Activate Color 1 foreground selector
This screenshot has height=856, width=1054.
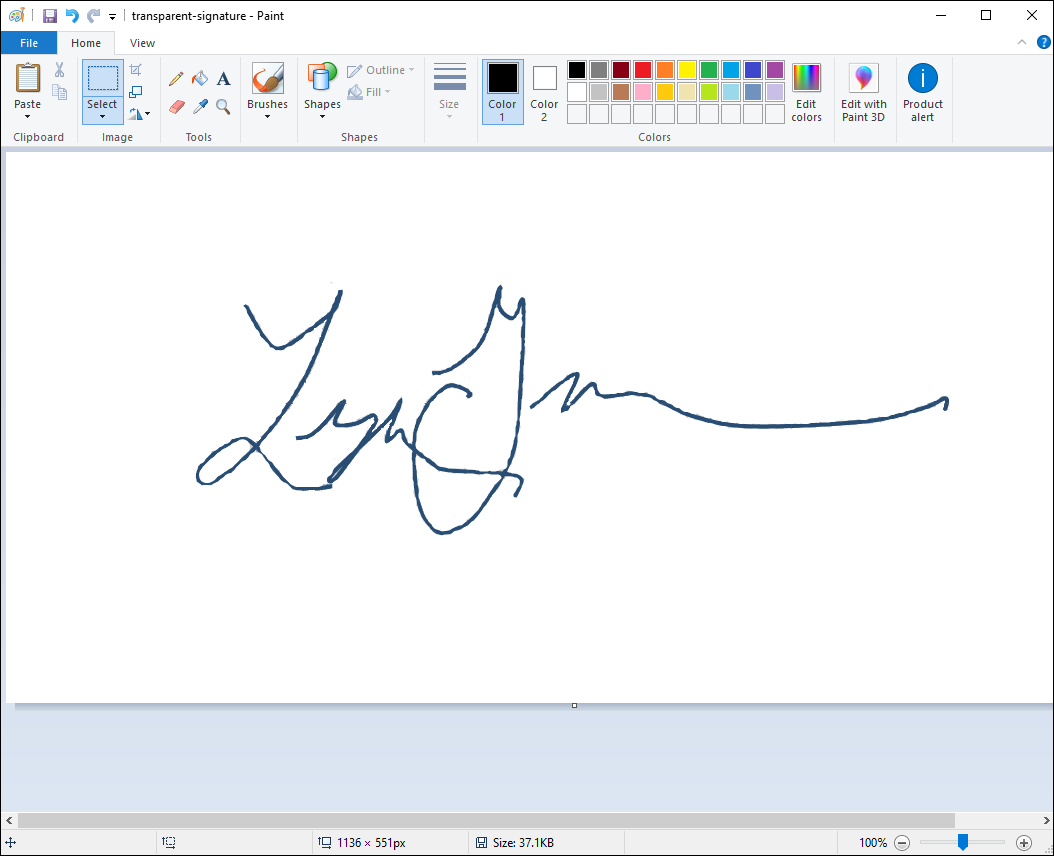(x=502, y=92)
